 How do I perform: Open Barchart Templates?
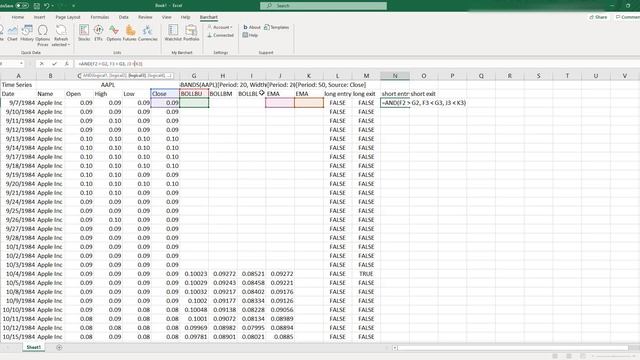click(276, 27)
